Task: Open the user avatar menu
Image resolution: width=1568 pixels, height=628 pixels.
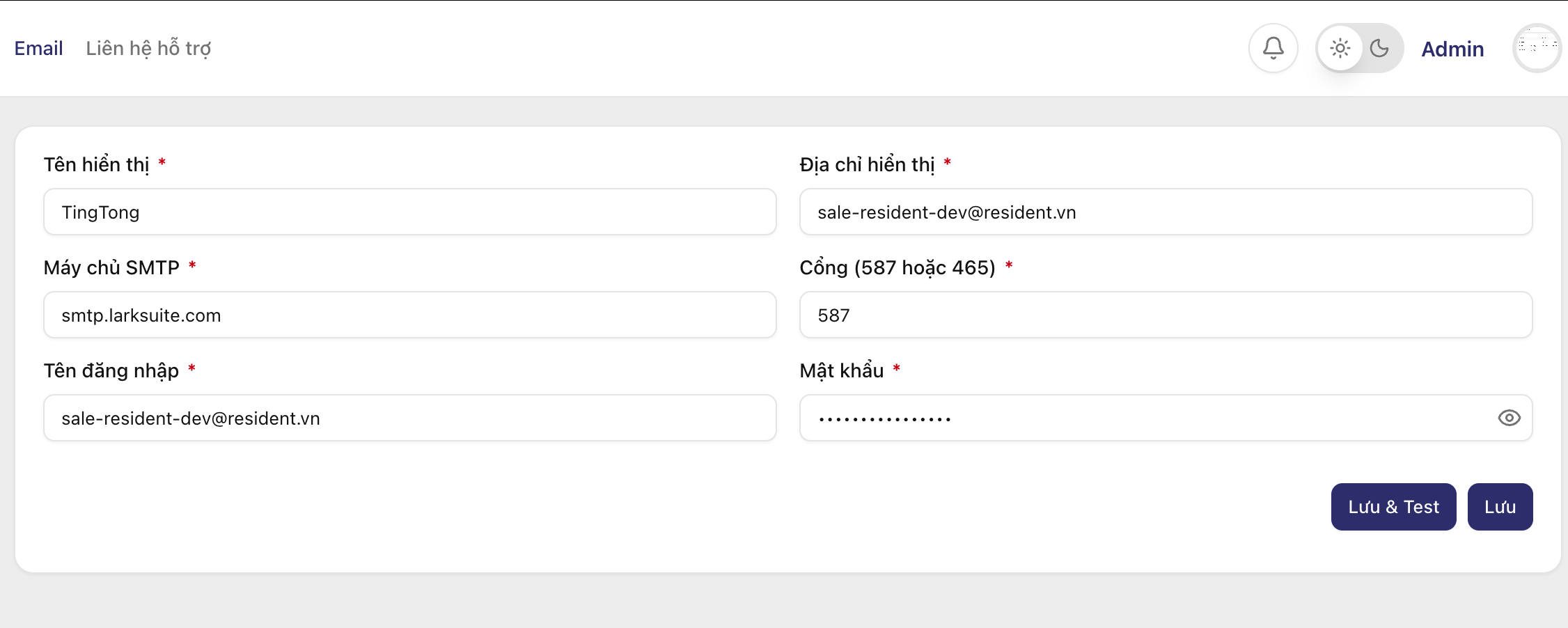Action: 1537,48
